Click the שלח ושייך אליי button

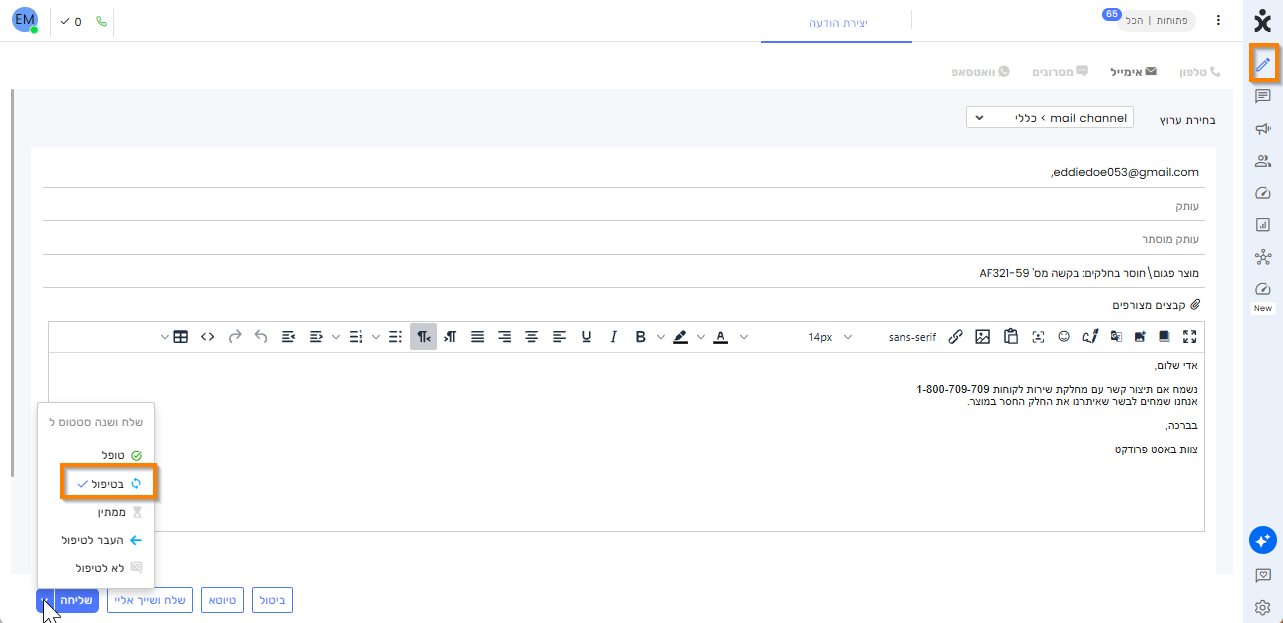(149, 600)
